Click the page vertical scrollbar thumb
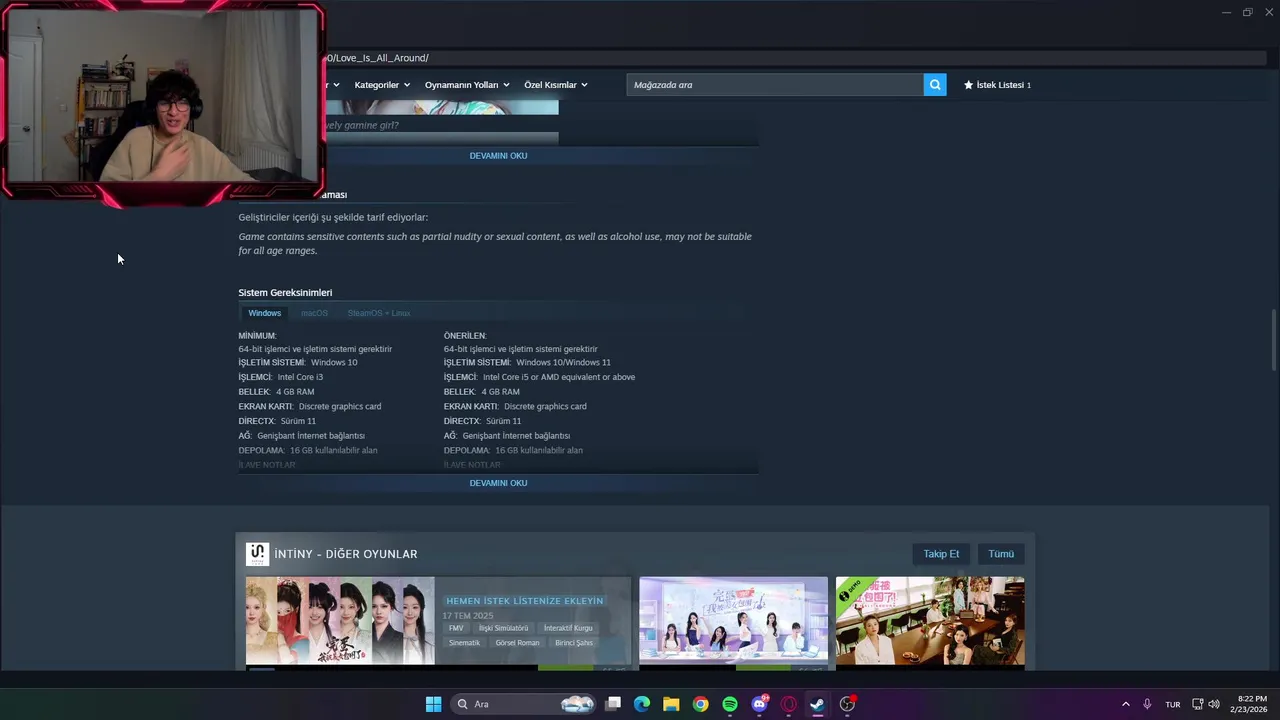This screenshot has width=1280, height=720. pyautogui.click(x=1274, y=339)
